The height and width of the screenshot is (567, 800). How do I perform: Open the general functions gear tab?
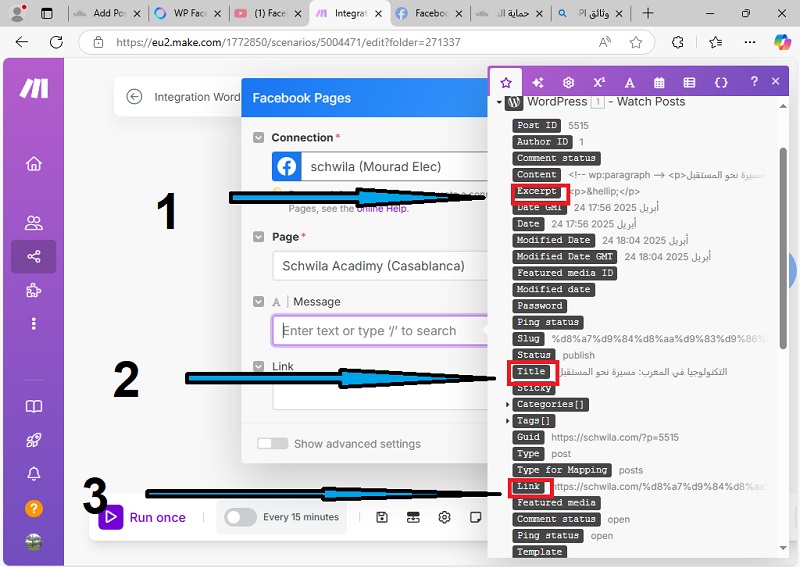[568, 83]
